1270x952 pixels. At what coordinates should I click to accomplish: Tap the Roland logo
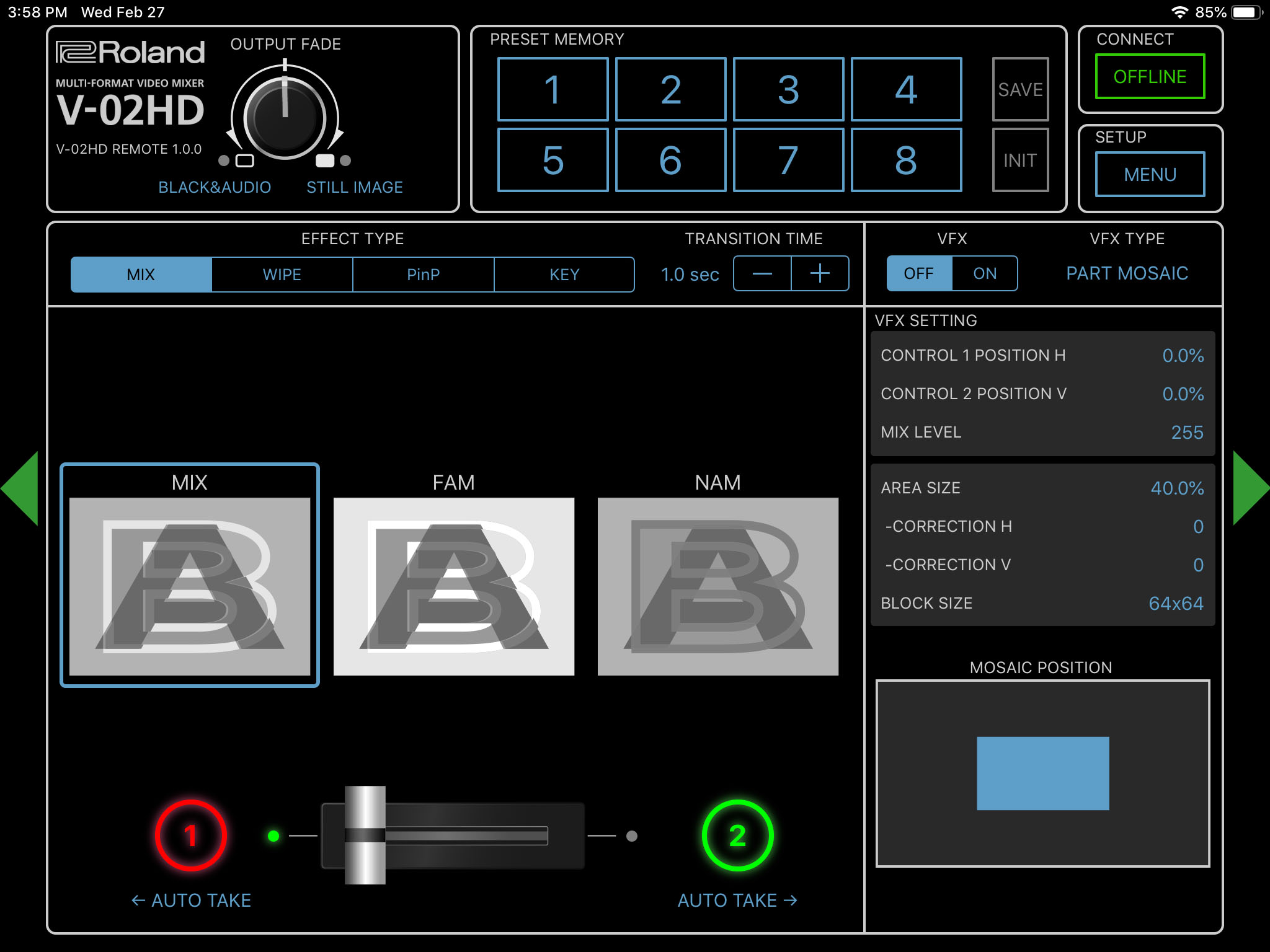(130, 53)
